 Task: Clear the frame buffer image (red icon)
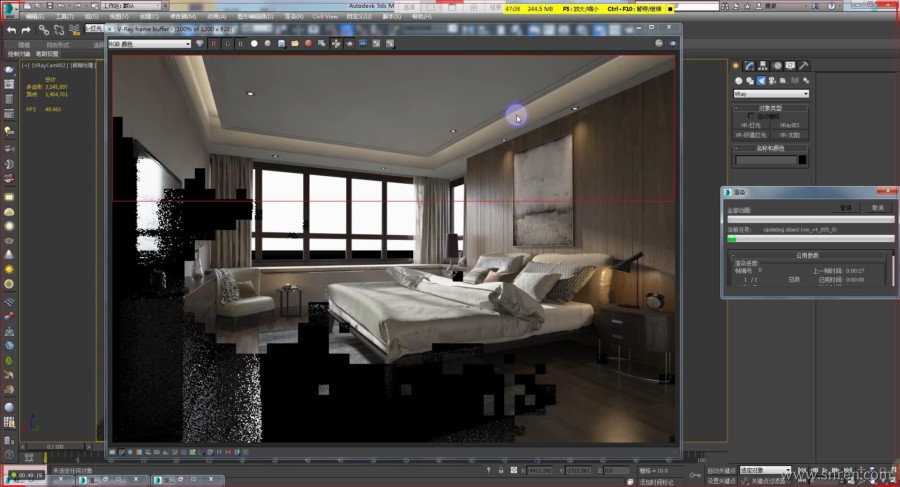pyautogui.click(x=308, y=44)
